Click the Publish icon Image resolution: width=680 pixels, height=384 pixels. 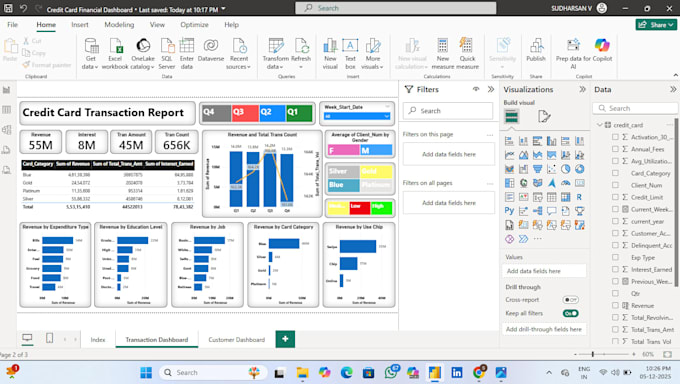pos(536,49)
